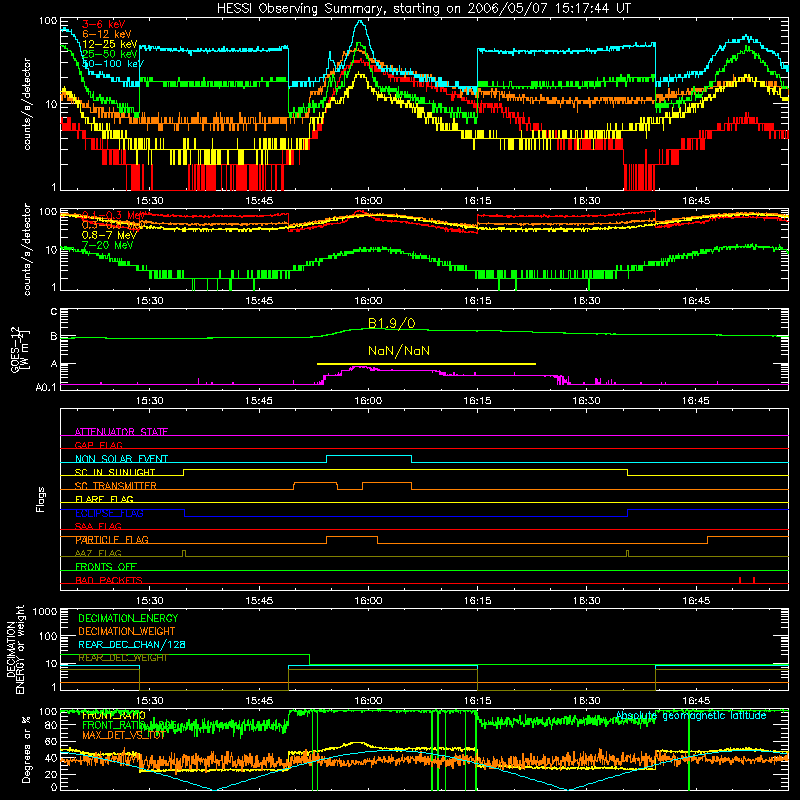The width and height of the screenshot is (800, 800).
Task: Click the REAR_DEC_CHAN/128 legend label
Action: click(x=132, y=644)
